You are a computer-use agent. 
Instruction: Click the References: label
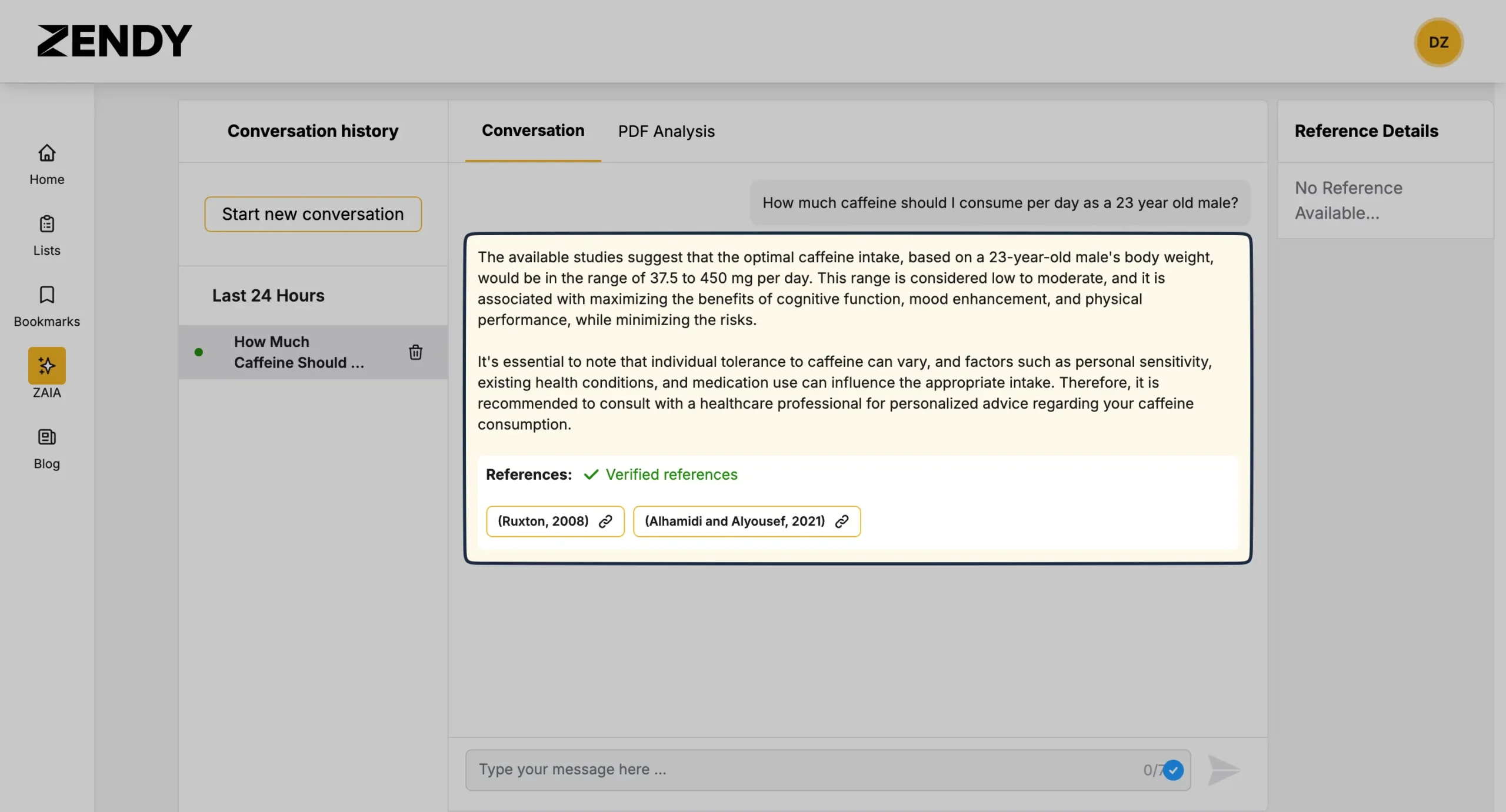(x=529, y=474)
